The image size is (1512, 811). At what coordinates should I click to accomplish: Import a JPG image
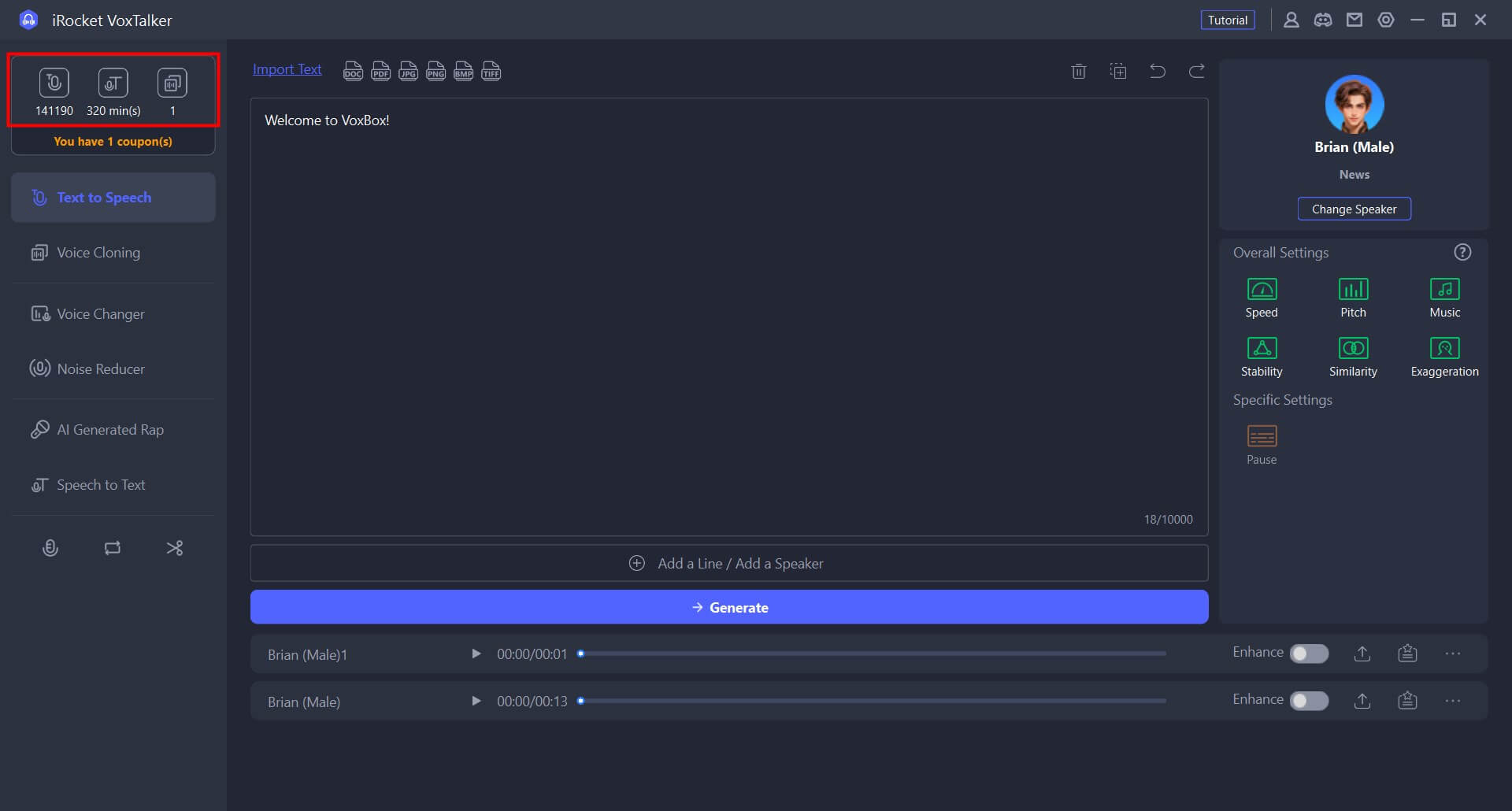[408, 72]
